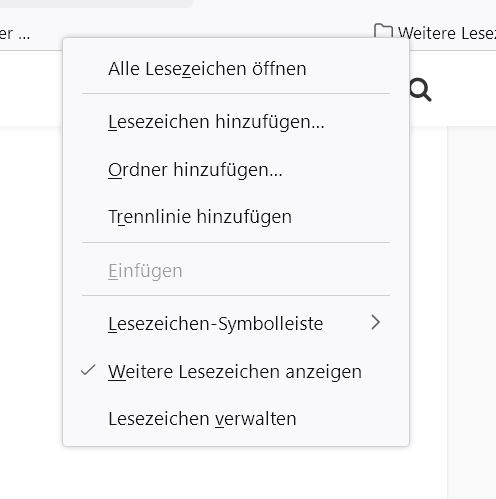
Task: Click the truncated bookmark ending in 'er …'
Action: 15,33
